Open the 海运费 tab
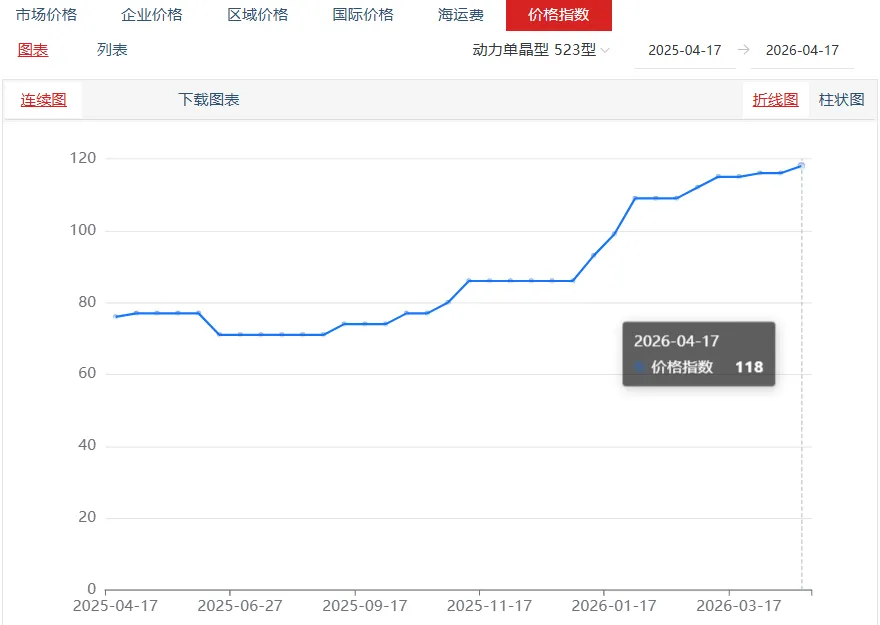This screenshot has height=625, width=880. (460, 15)
